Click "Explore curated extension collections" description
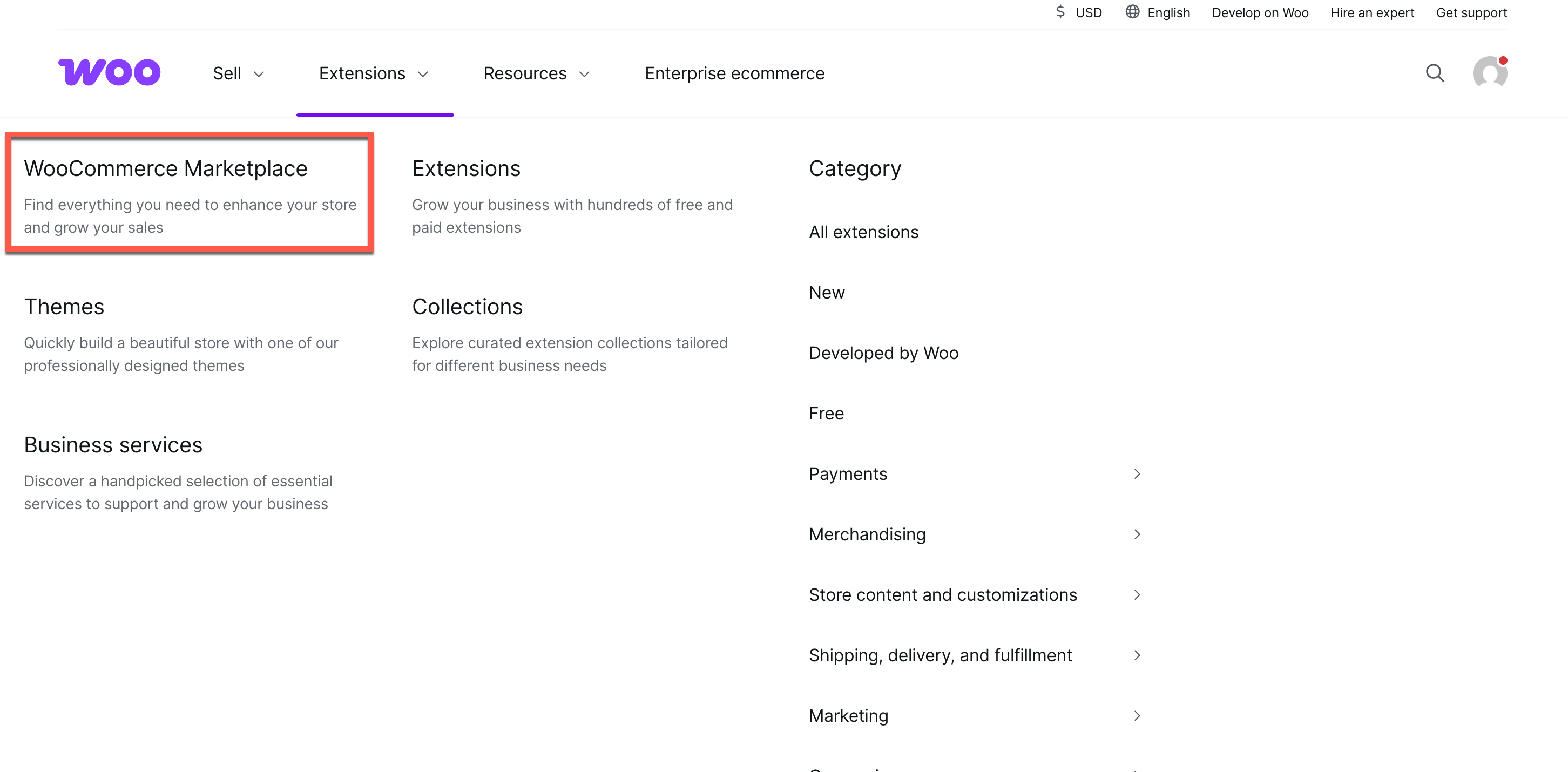The height and width of the screenshot is (772, 1568). (570, 354)
